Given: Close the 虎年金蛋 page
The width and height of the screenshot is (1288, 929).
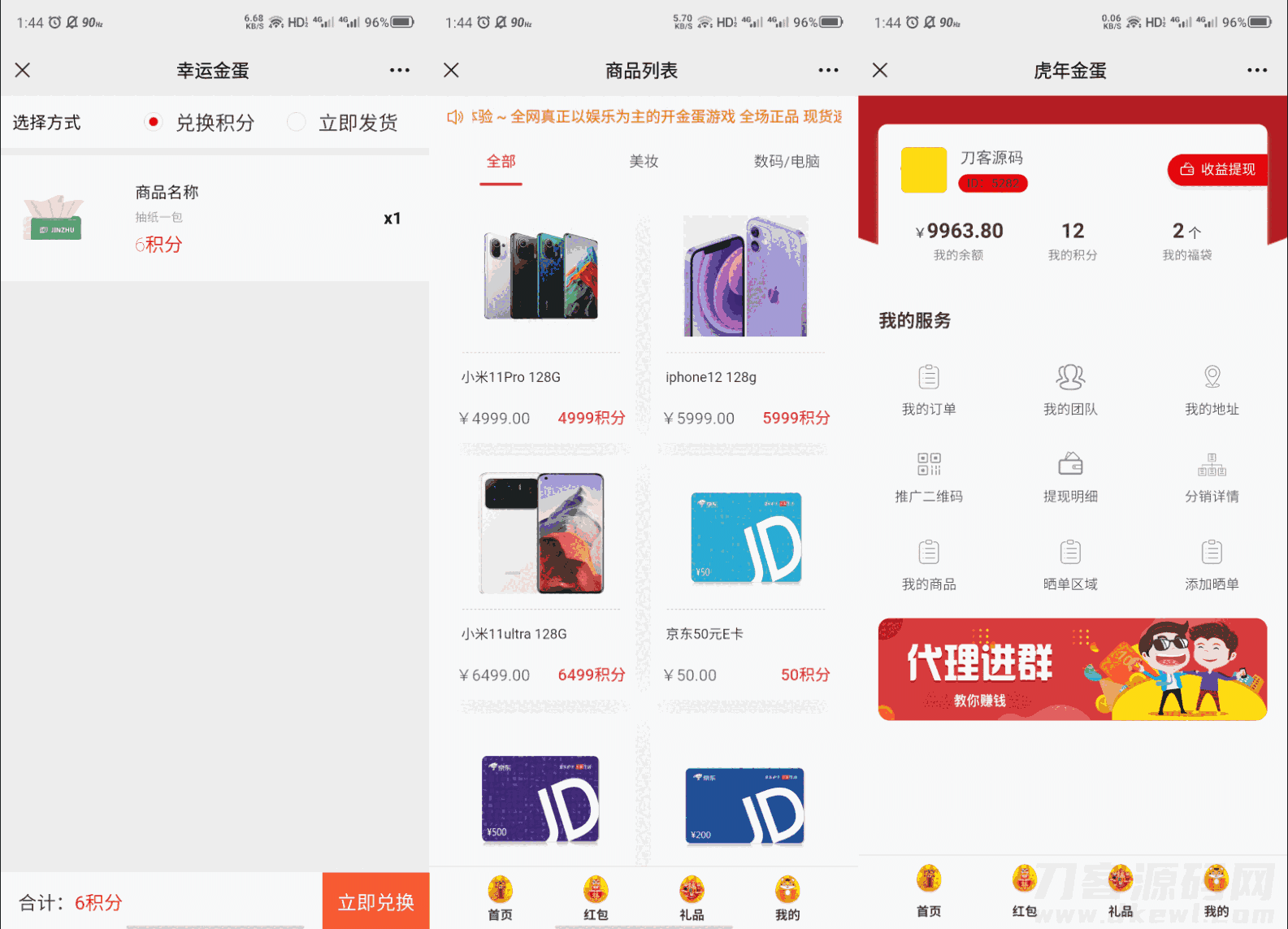Looking at the screenshot, I should (880, 70).
